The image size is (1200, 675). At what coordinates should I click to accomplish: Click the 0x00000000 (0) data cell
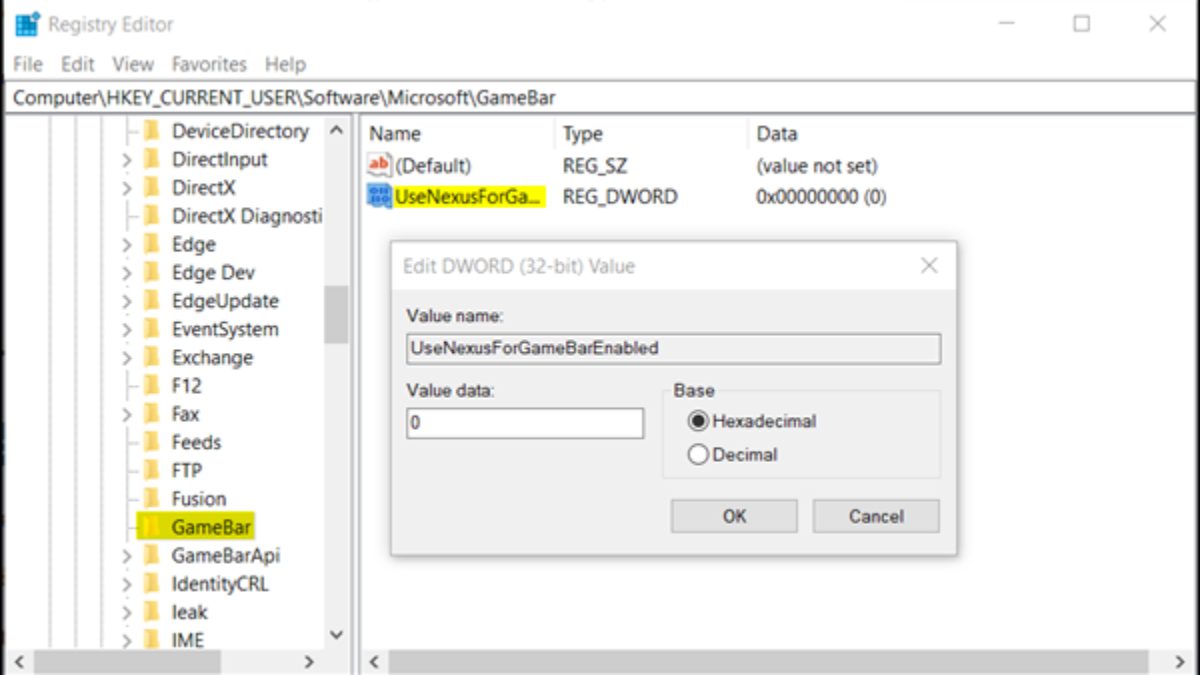tap(821, 197)
